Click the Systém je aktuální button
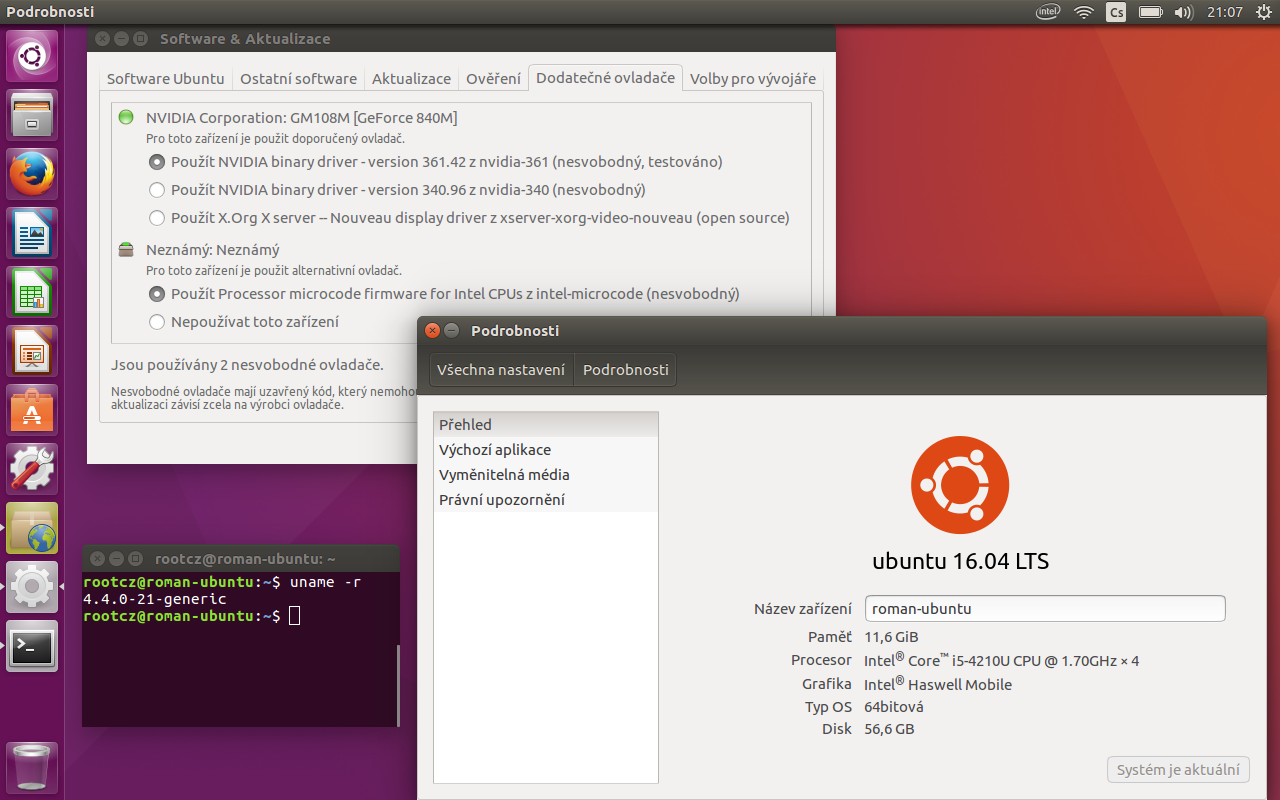 click(x=1178, y=770)
